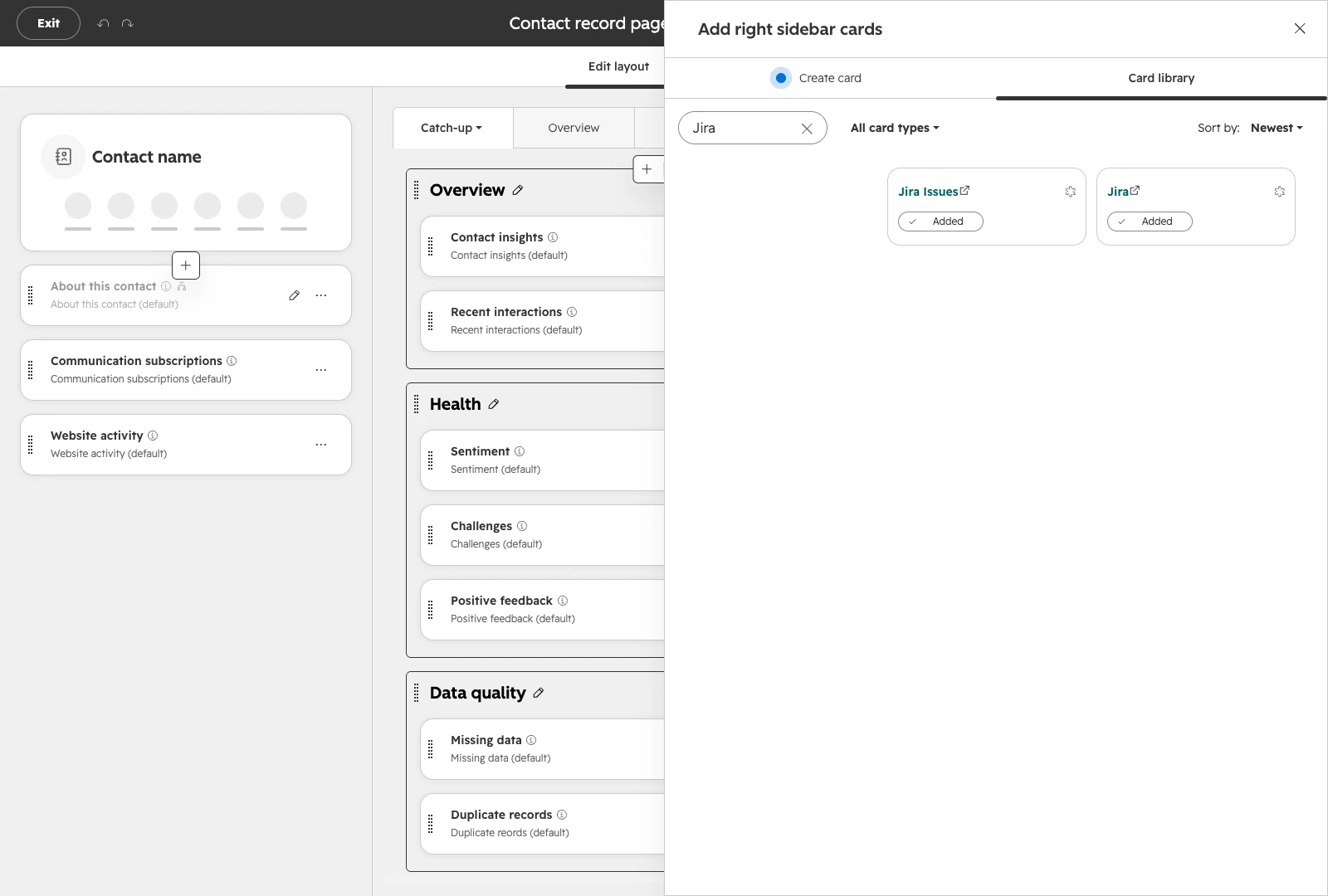
Task: Open the Catch-up tab dropdown
Action: click(452, 128)
